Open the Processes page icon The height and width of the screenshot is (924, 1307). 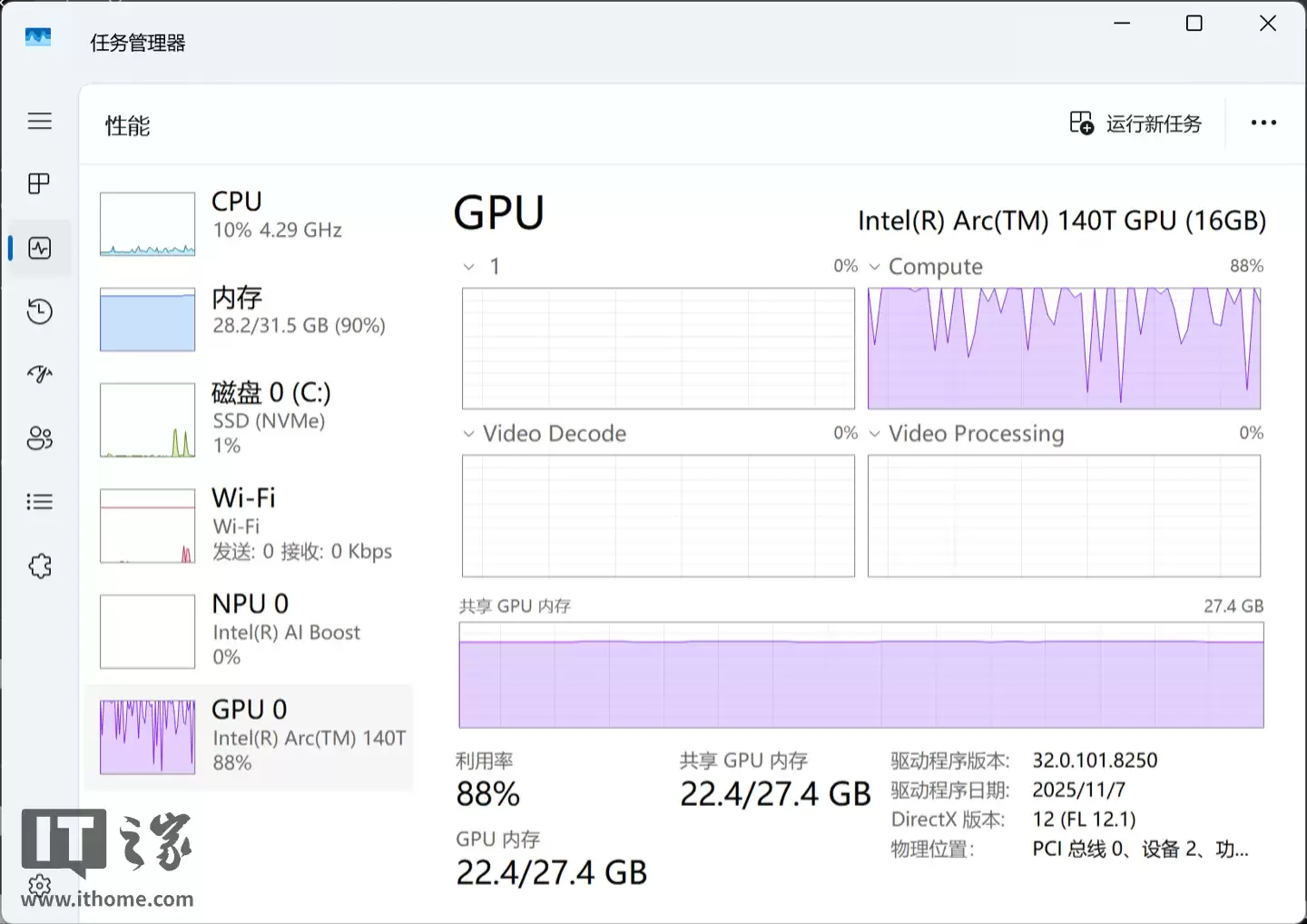[x=40, y=184]
